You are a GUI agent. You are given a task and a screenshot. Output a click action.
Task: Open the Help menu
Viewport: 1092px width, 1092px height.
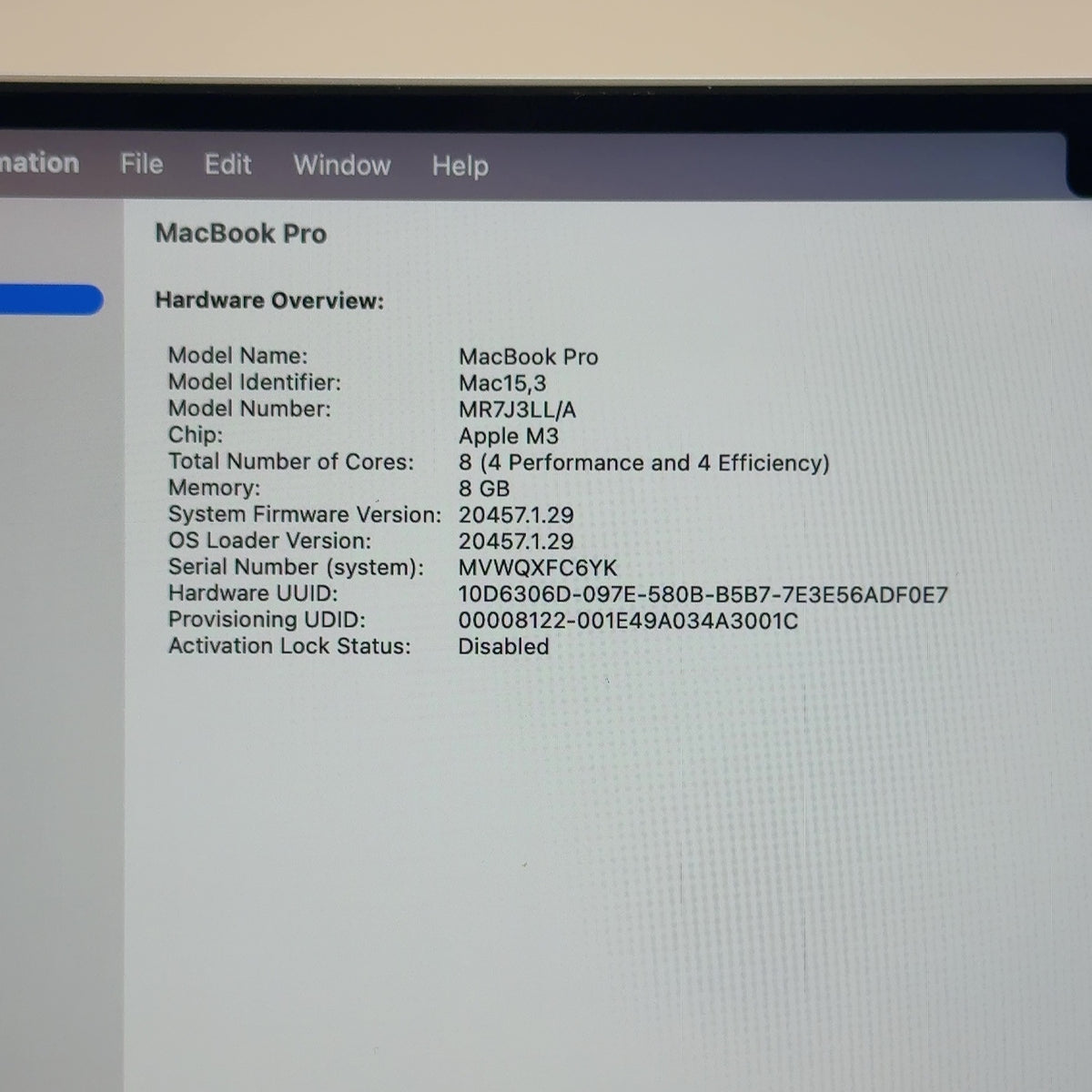click(460, 166)
